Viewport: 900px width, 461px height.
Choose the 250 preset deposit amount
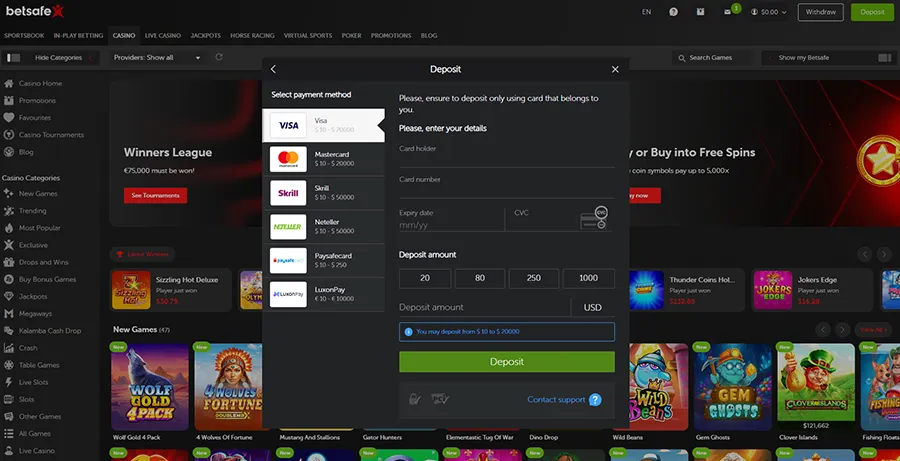tap(534, 278)
